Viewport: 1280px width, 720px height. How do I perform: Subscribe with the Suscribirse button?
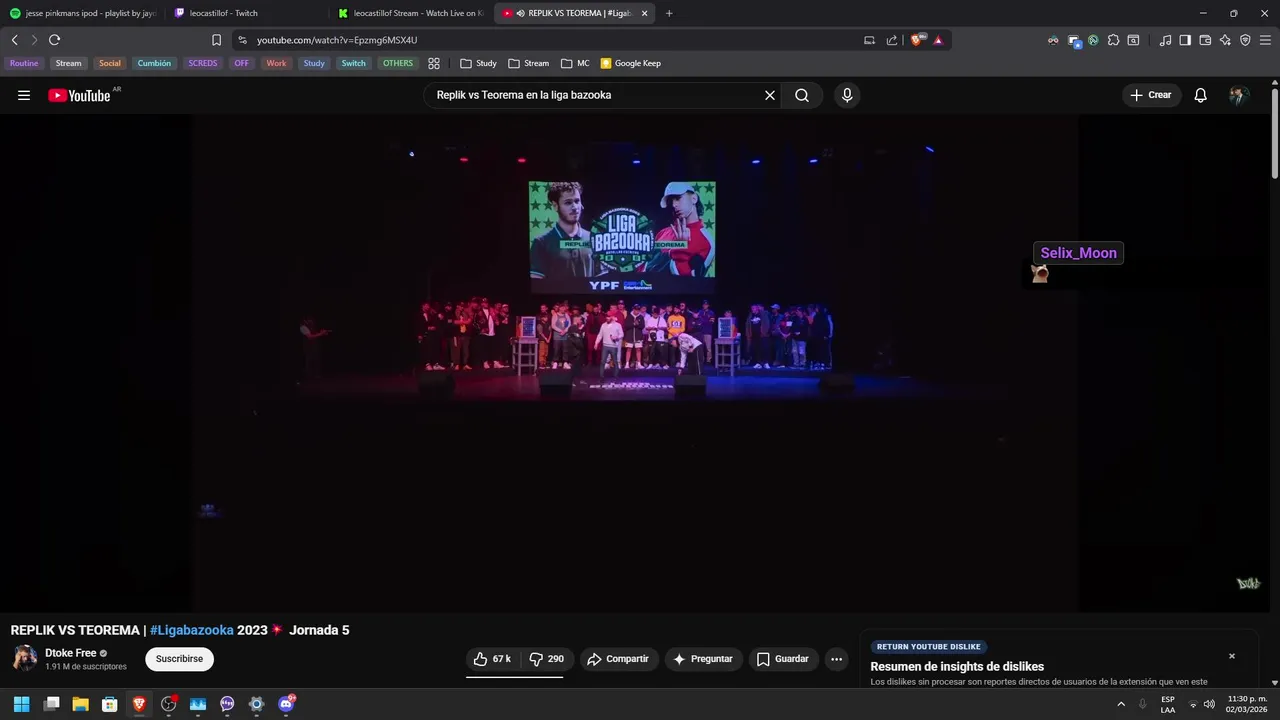(x=179, y=659)
